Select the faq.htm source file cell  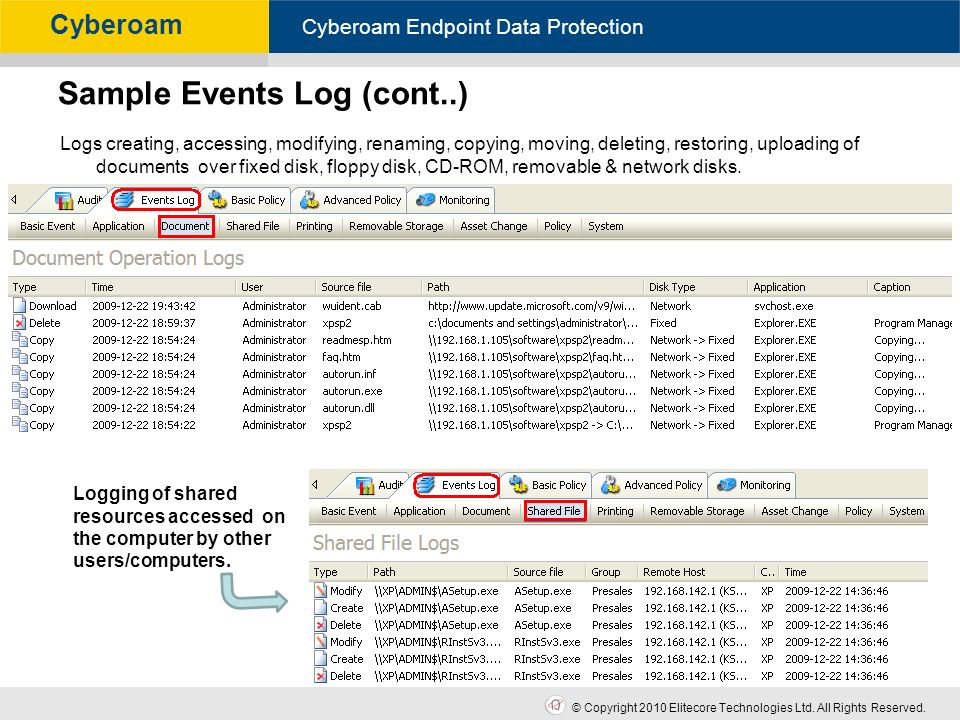[341, 357]
